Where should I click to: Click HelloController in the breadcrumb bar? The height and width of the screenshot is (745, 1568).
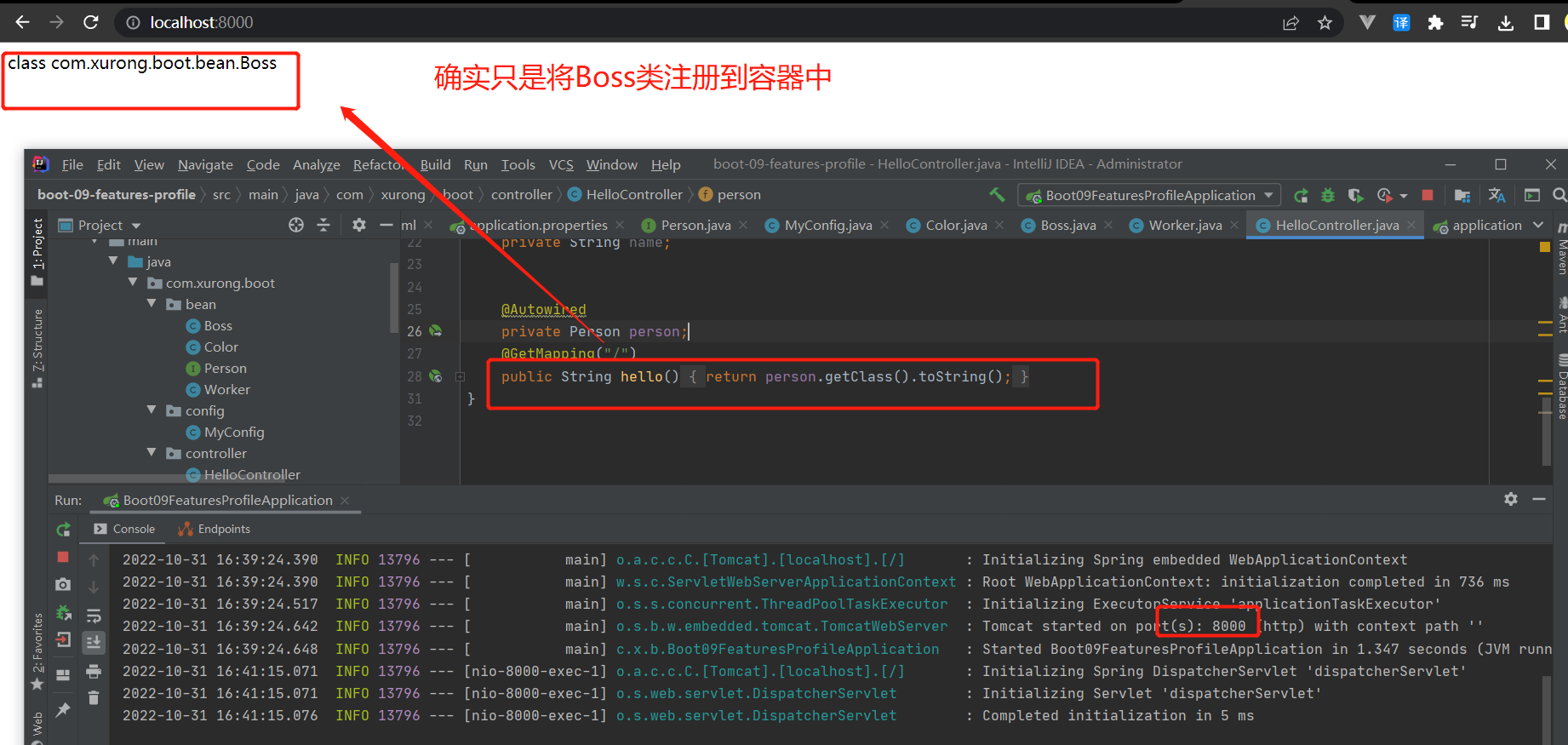pos(626,195)
